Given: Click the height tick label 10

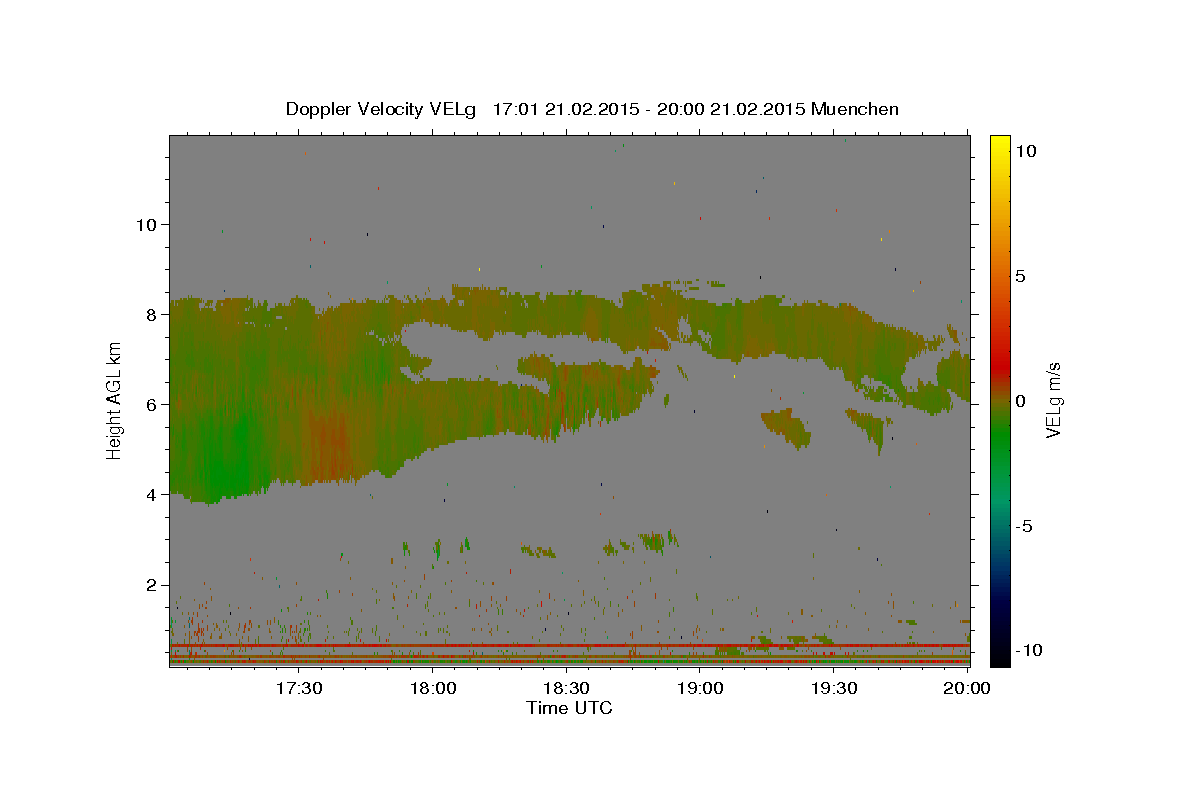Looking at the screenshot, I should [x=147, y=224].
